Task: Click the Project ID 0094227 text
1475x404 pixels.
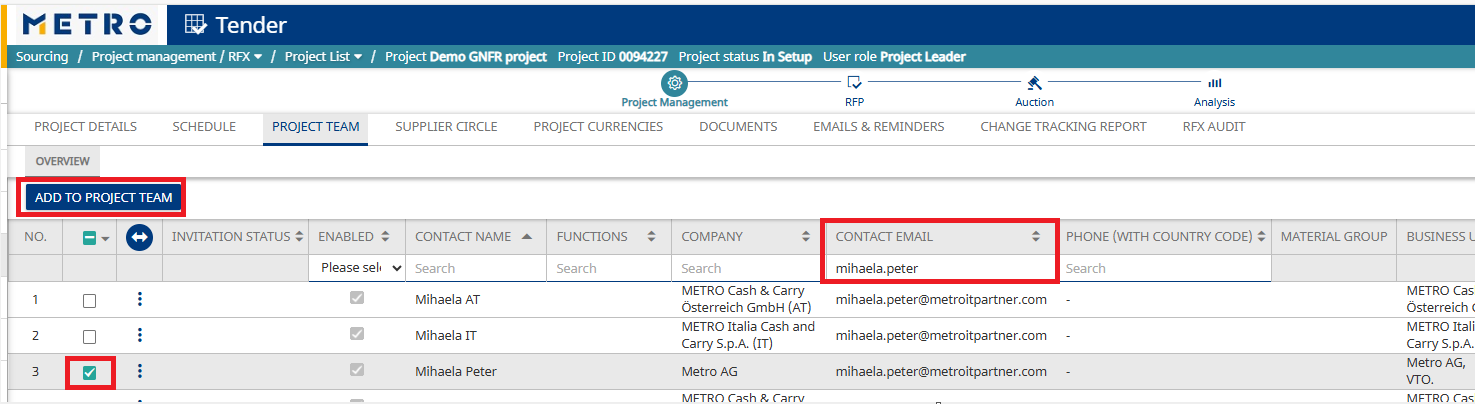Action: (613, 57)
